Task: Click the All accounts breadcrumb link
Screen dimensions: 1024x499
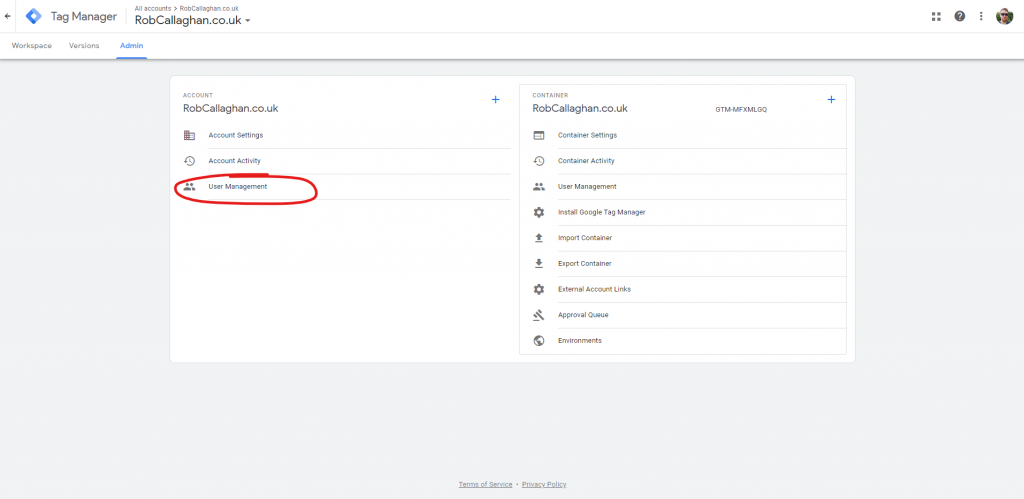Action: [151, 8]
